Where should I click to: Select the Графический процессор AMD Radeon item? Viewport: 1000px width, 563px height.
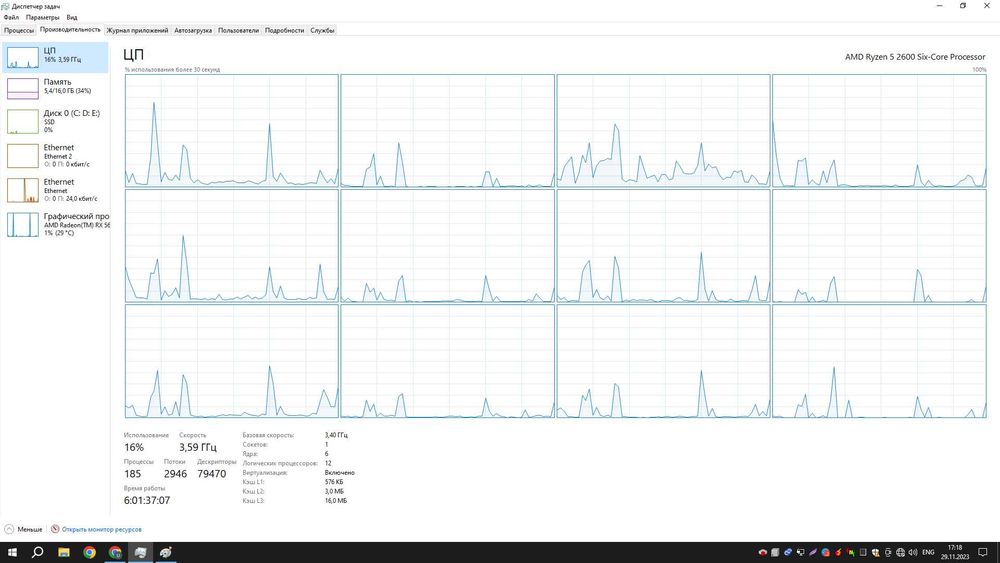tap(55, 224)
